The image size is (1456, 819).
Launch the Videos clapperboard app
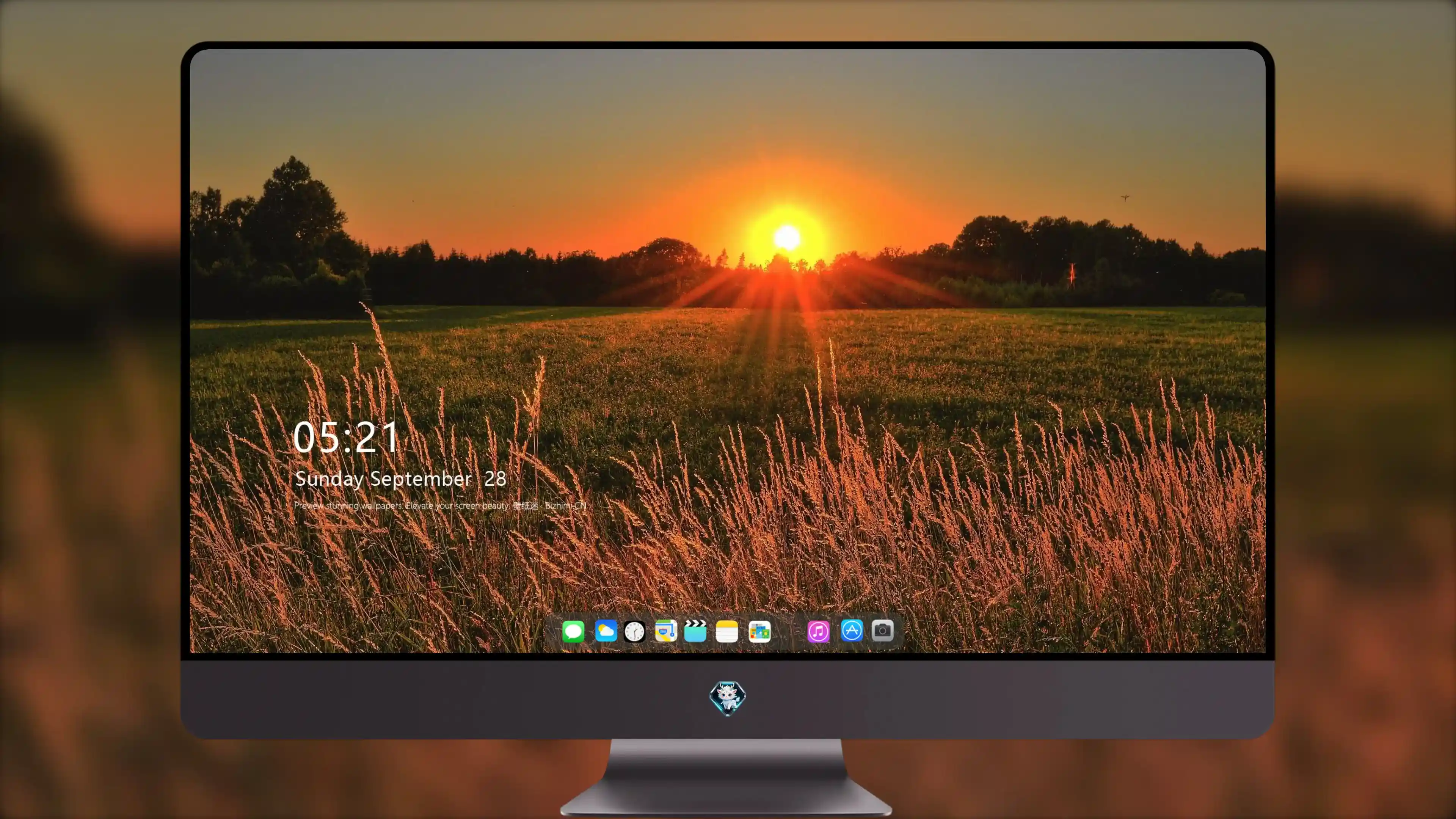tap(695, 631)
